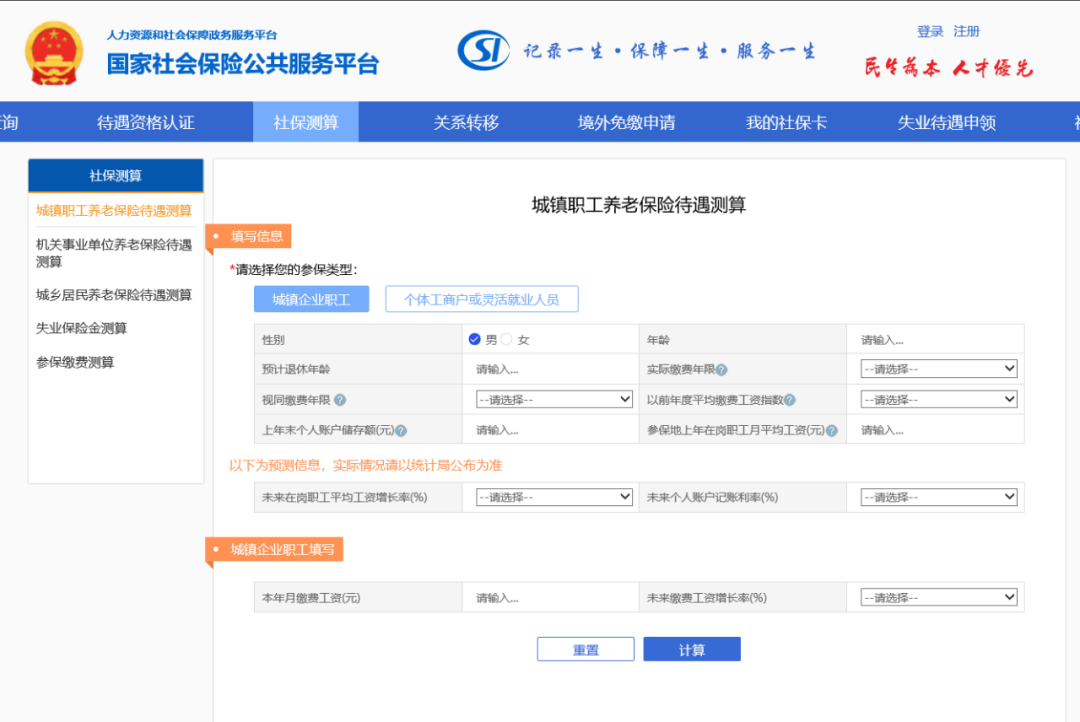Open the 我的社保卡 menu item
This screenshot has width=1080, height=722.
coord(783,121)
